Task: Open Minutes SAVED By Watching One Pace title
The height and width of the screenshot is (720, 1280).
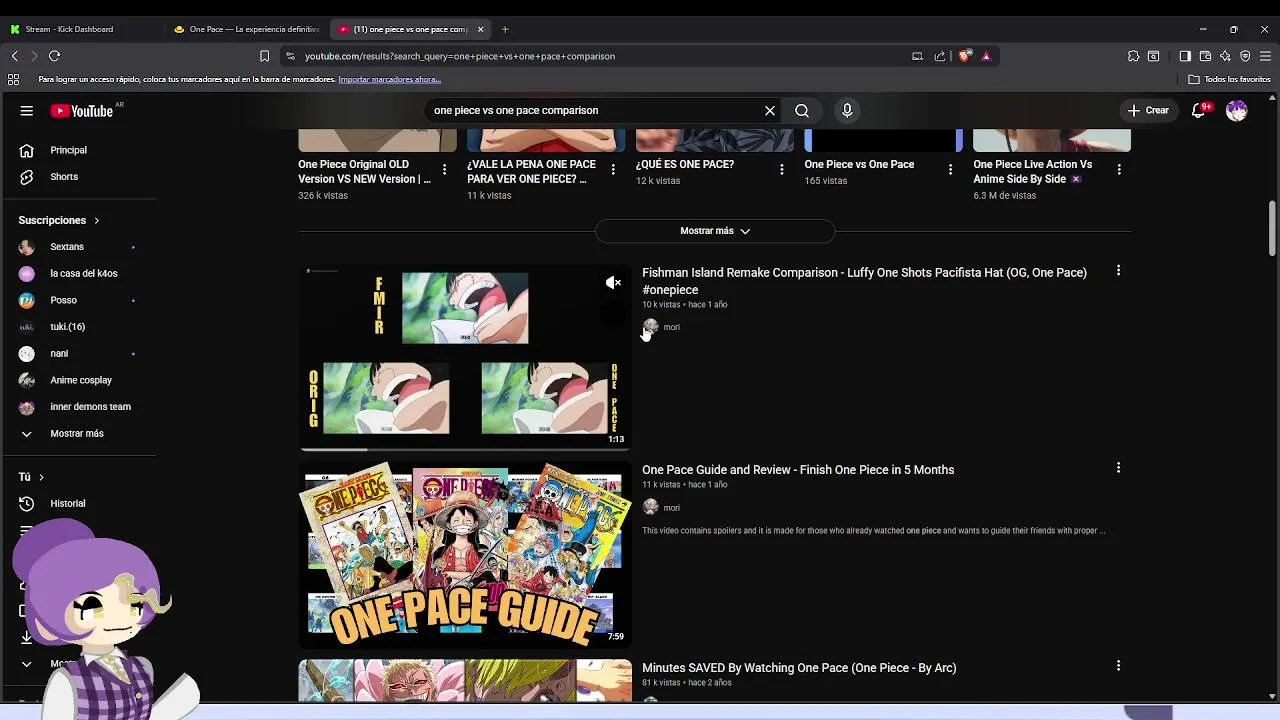Action: click(x=799, y=668)
